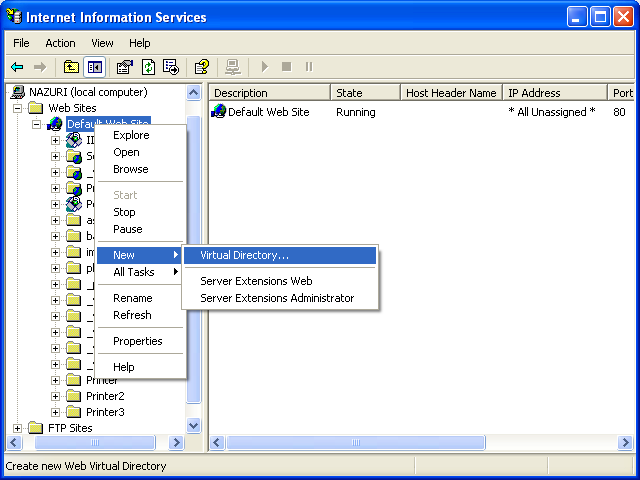Click tree pane scroll up arrow

pos(193,93)
